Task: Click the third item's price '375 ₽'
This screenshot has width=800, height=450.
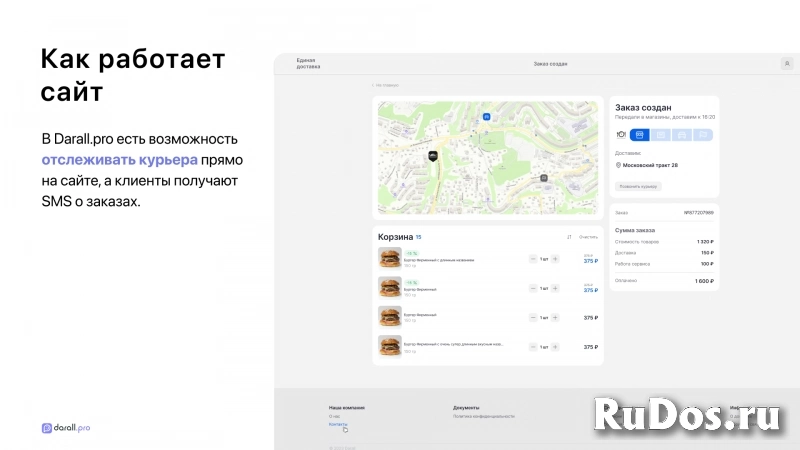Action: tap(591, 318)
